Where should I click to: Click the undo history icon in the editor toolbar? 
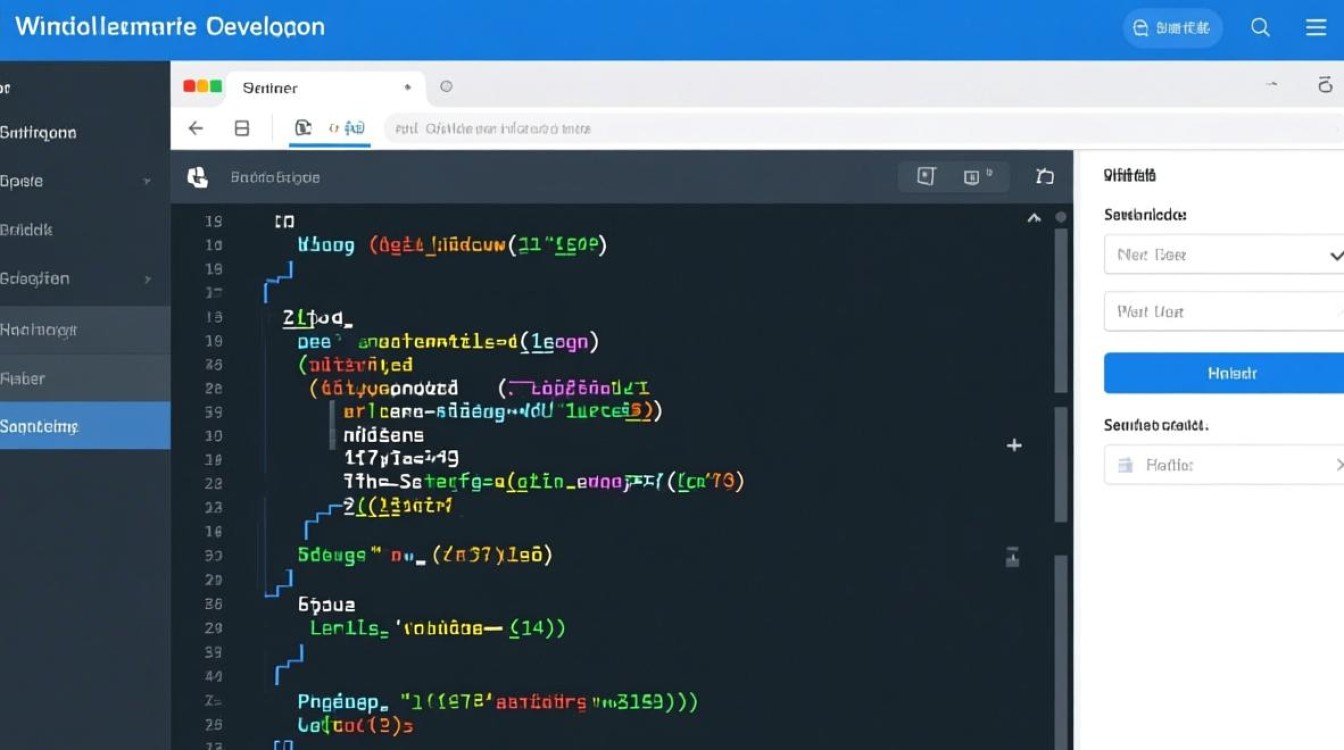point(1045,175)
